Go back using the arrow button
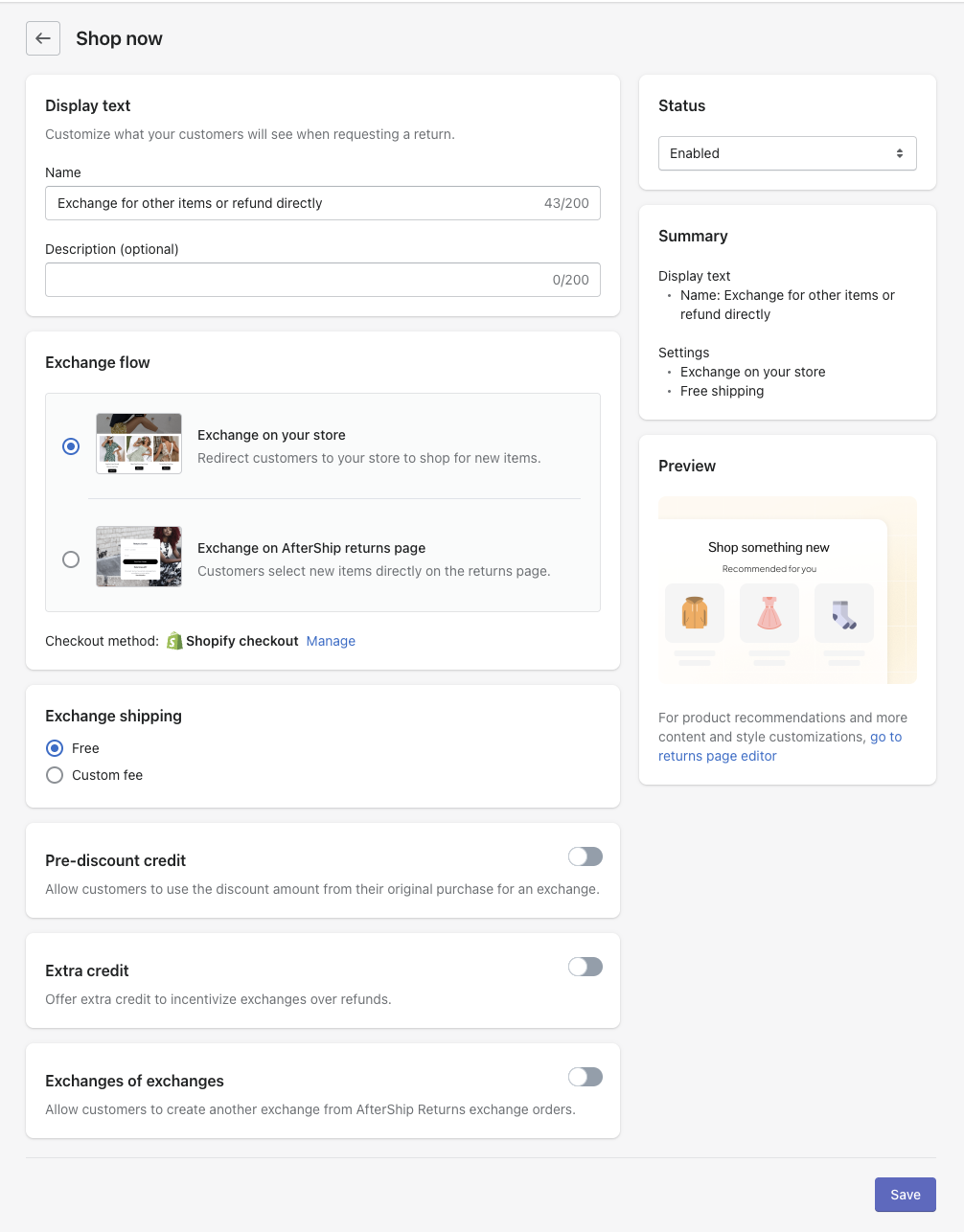 pyautogui.click(x=43, y=38)
